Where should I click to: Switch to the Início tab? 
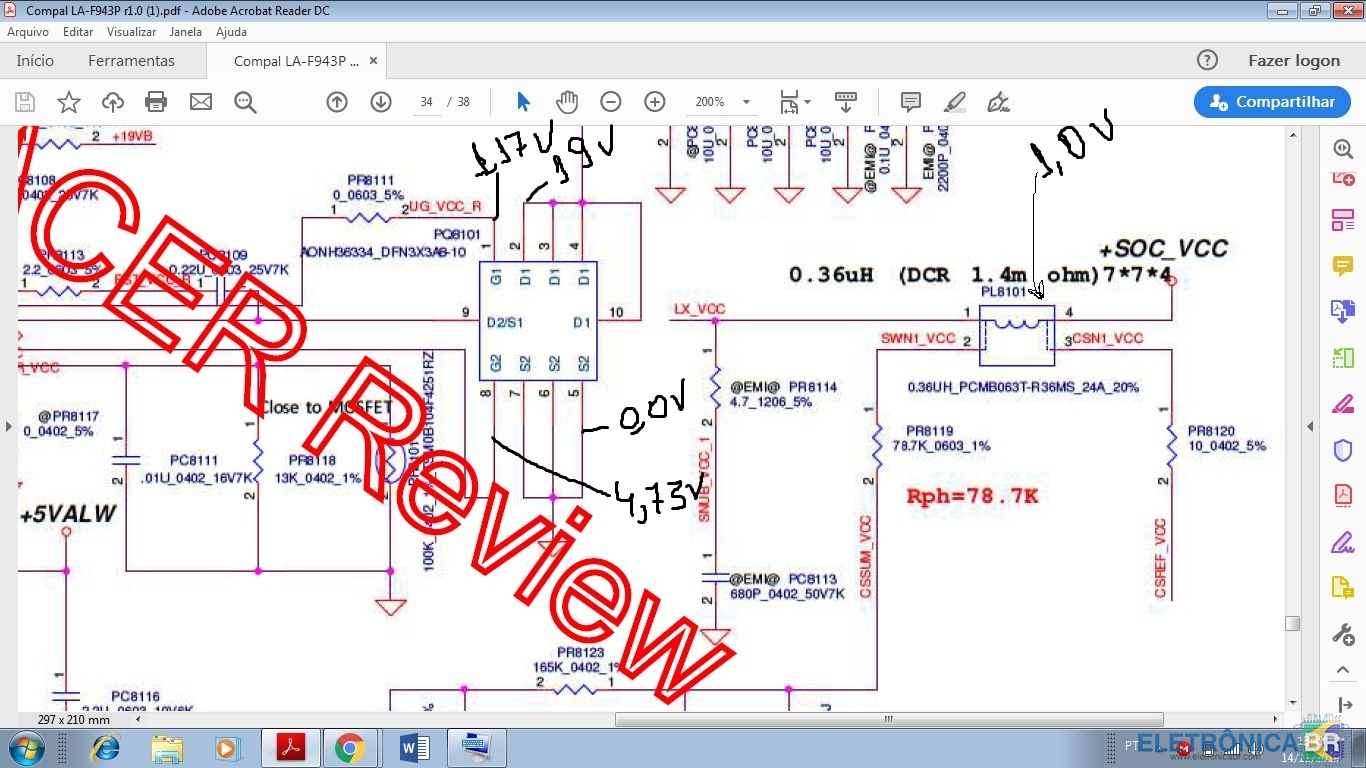click(35, 60)
